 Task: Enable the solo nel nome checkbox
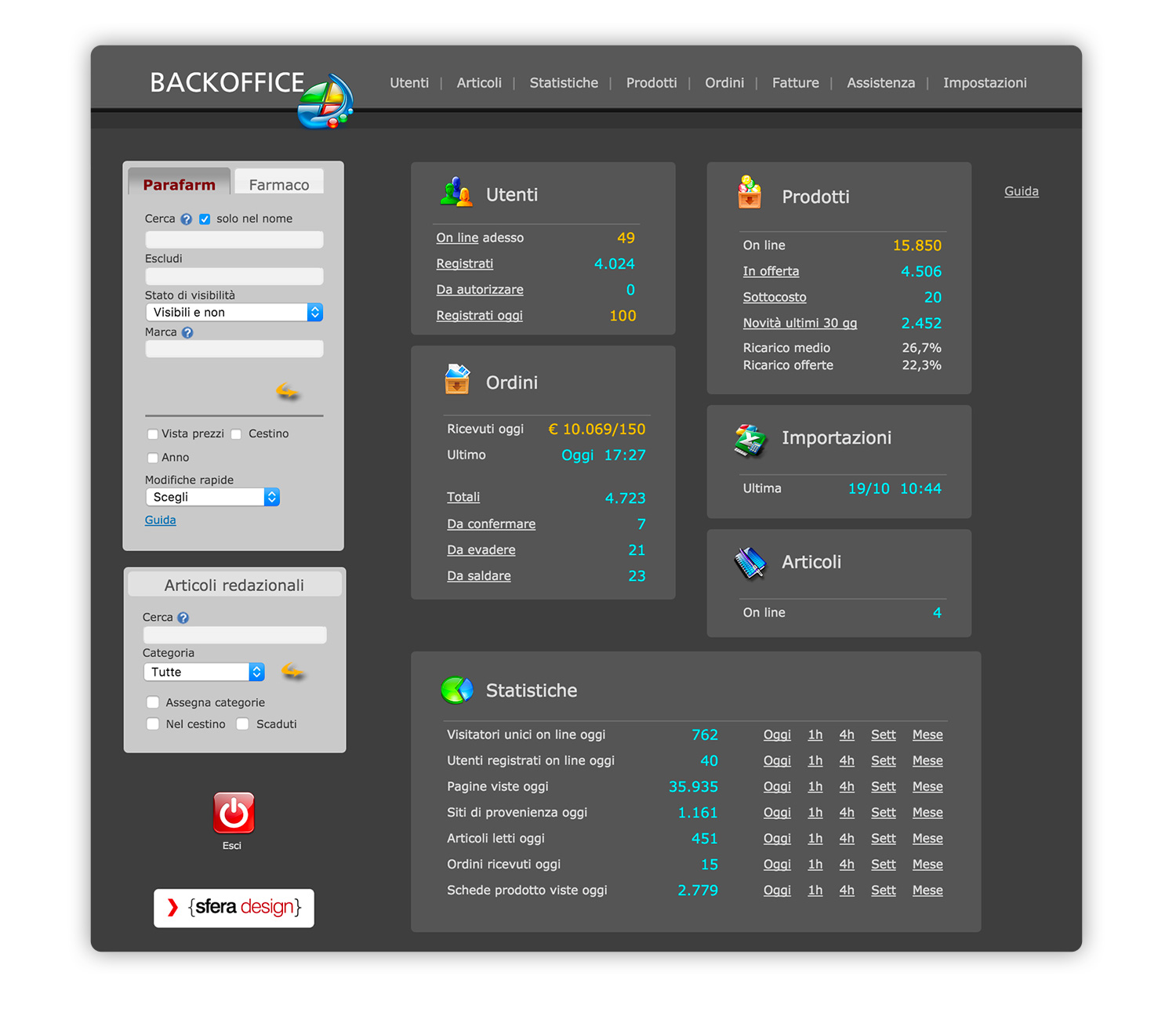(204, 219)
